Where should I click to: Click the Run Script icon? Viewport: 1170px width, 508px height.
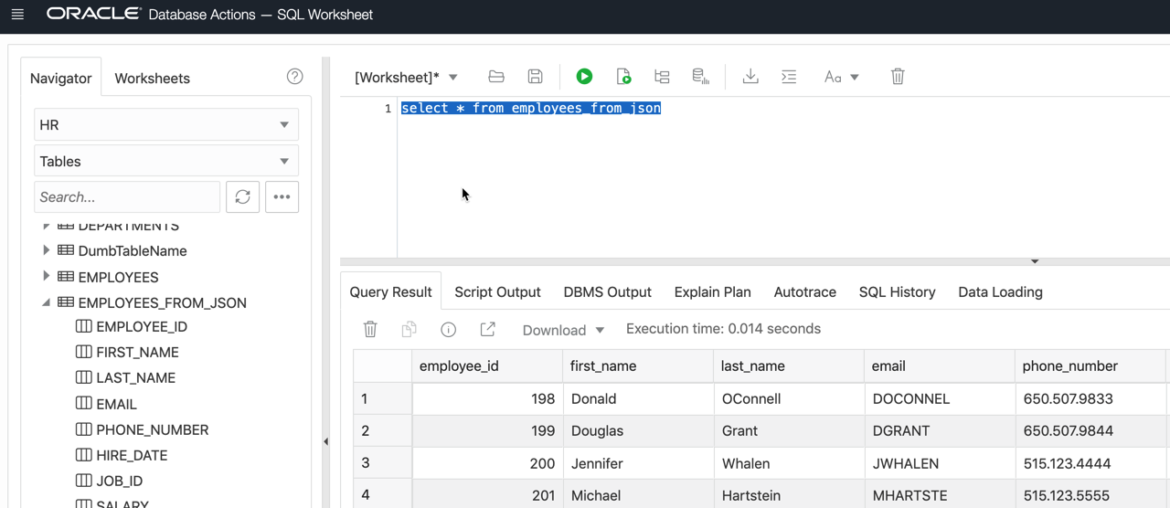click(x=623, y=77)
